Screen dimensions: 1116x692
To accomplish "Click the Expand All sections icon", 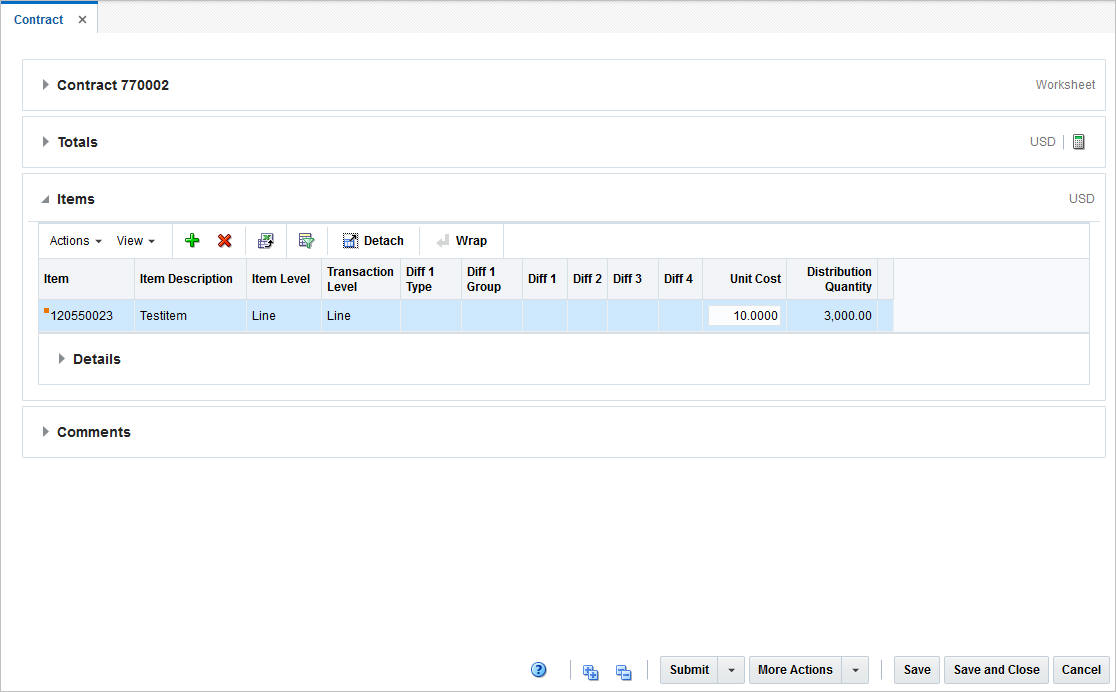I will 590,671.
